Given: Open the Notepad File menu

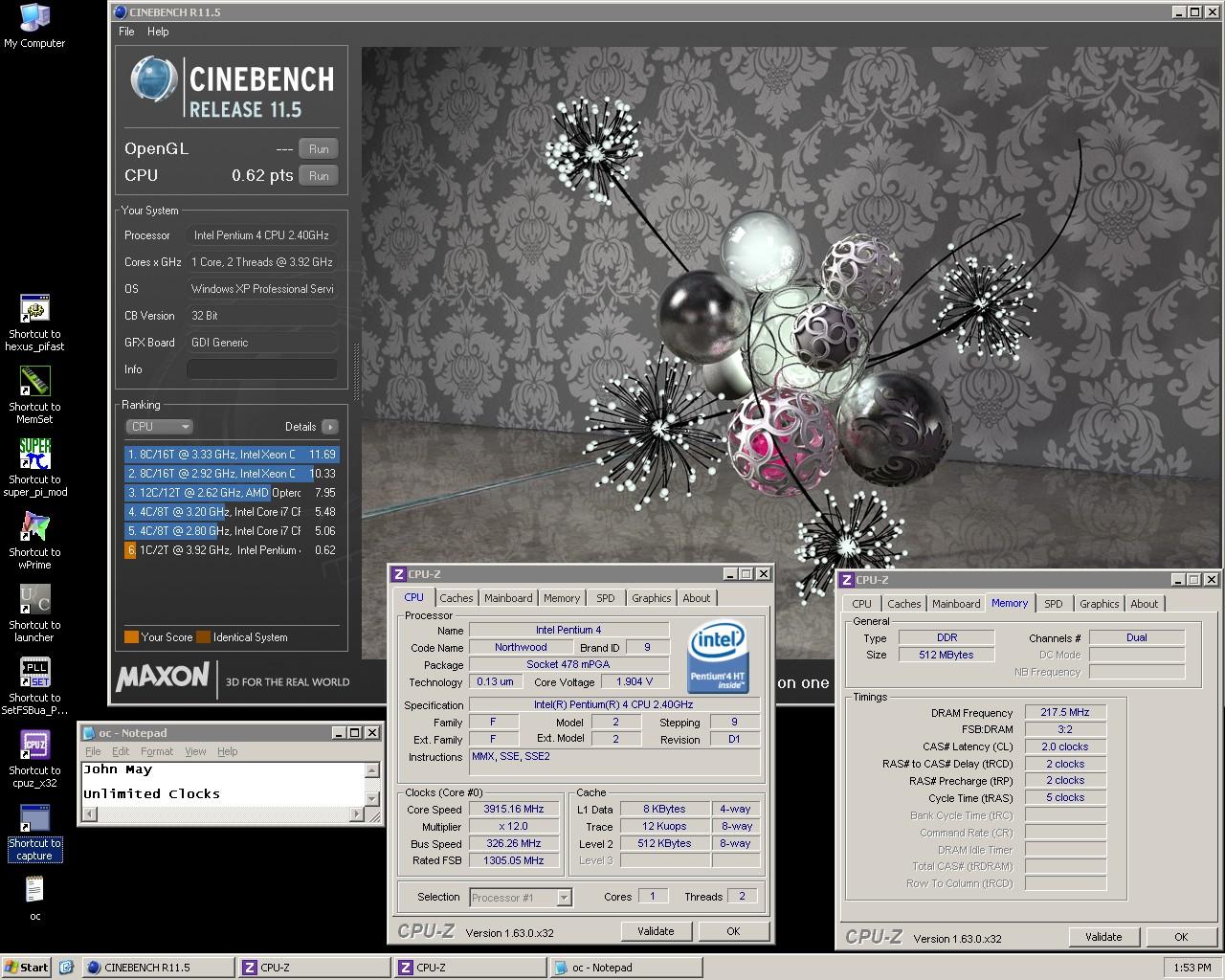Looking at the screenshot, I should (93, 751).
